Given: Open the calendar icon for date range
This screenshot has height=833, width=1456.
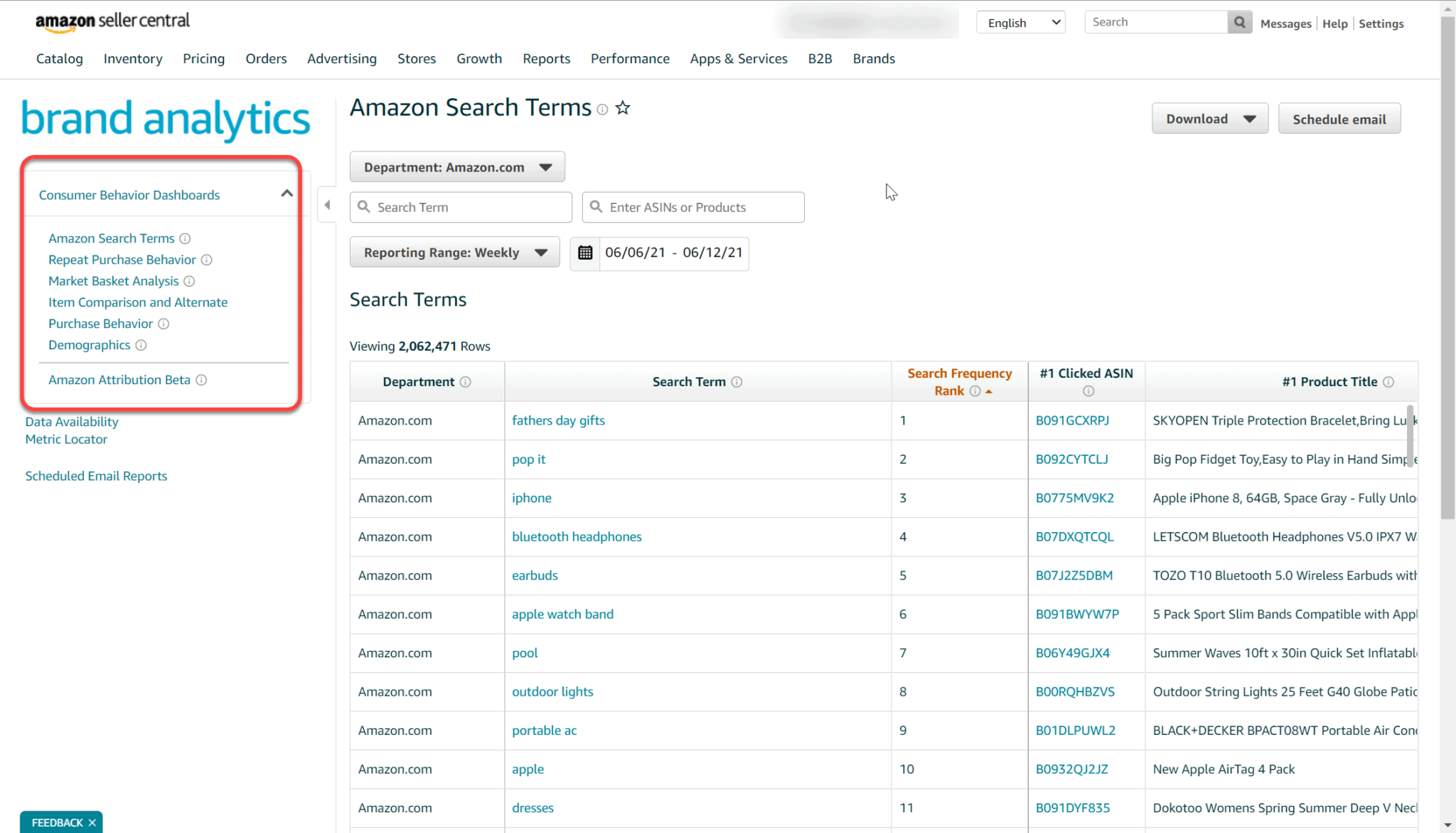Looking at the screenshot, I should [x=585, y=253].
